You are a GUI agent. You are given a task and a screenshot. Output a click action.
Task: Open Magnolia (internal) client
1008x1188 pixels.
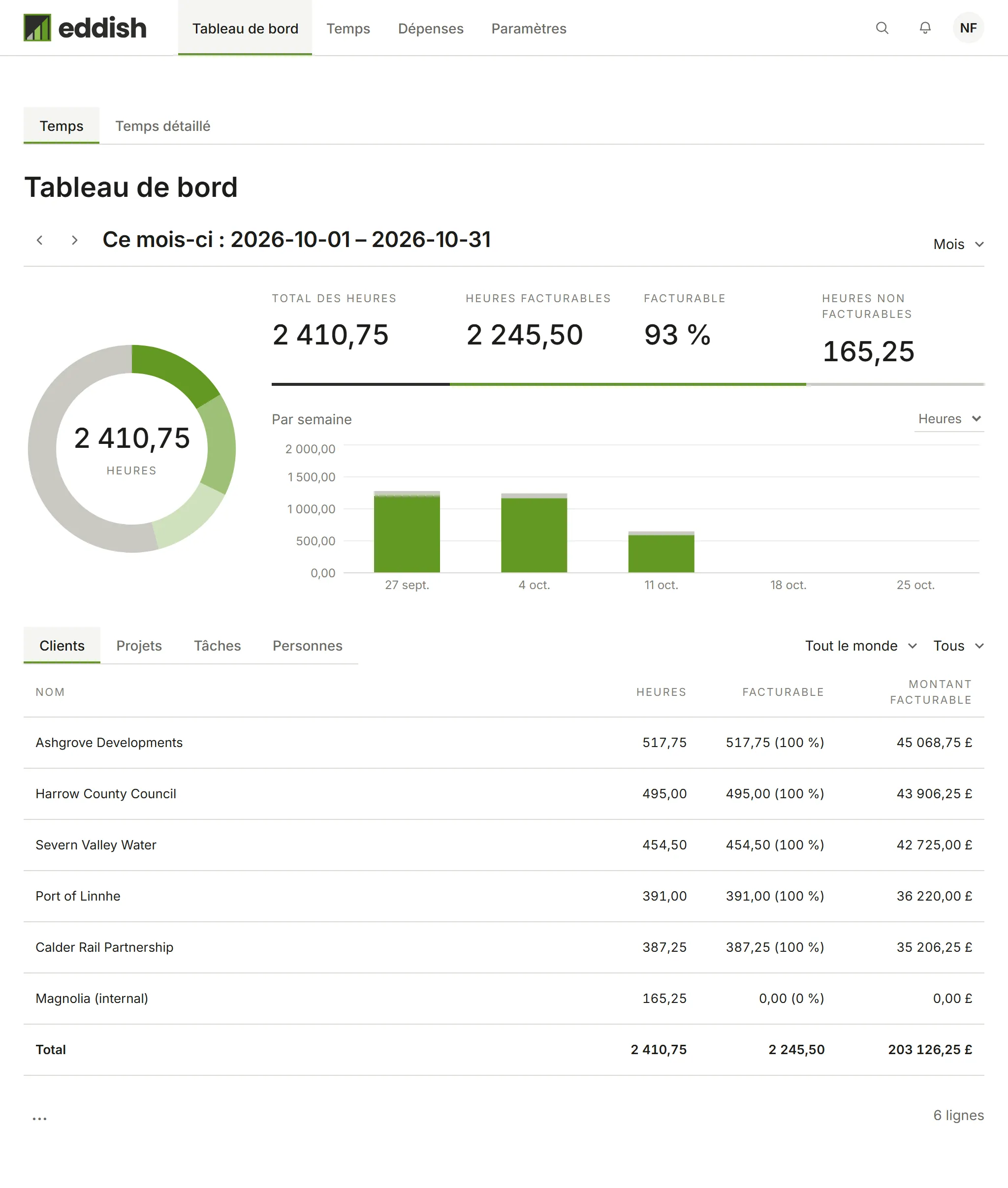point(504,999)
